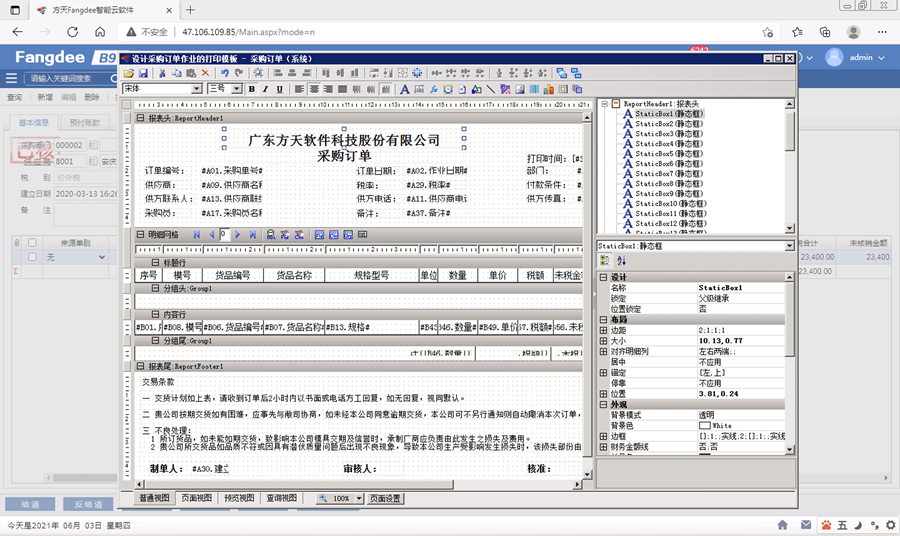Select the 货品名称 column header cell
900x536 pixels.
click(x=294, y=275)
